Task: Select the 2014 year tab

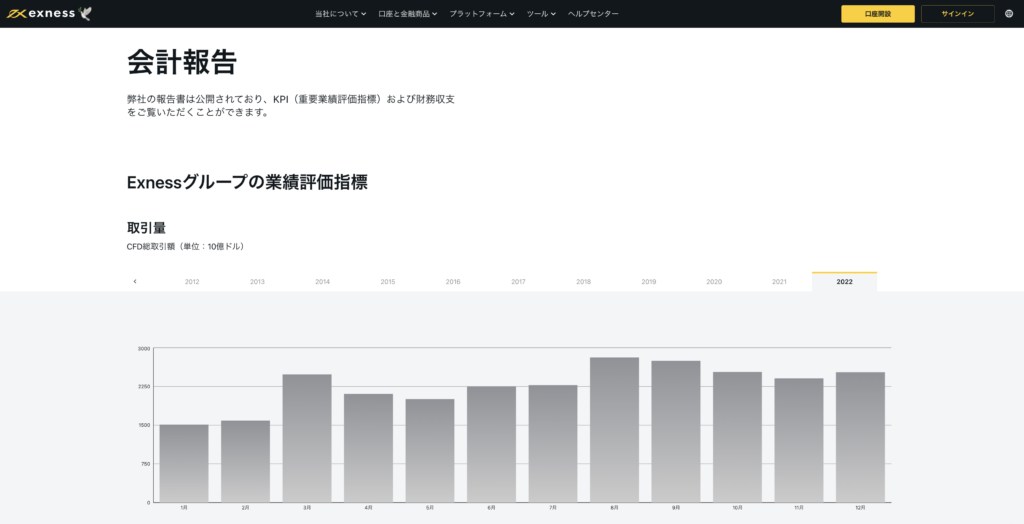Action: [x=323, y=282]
